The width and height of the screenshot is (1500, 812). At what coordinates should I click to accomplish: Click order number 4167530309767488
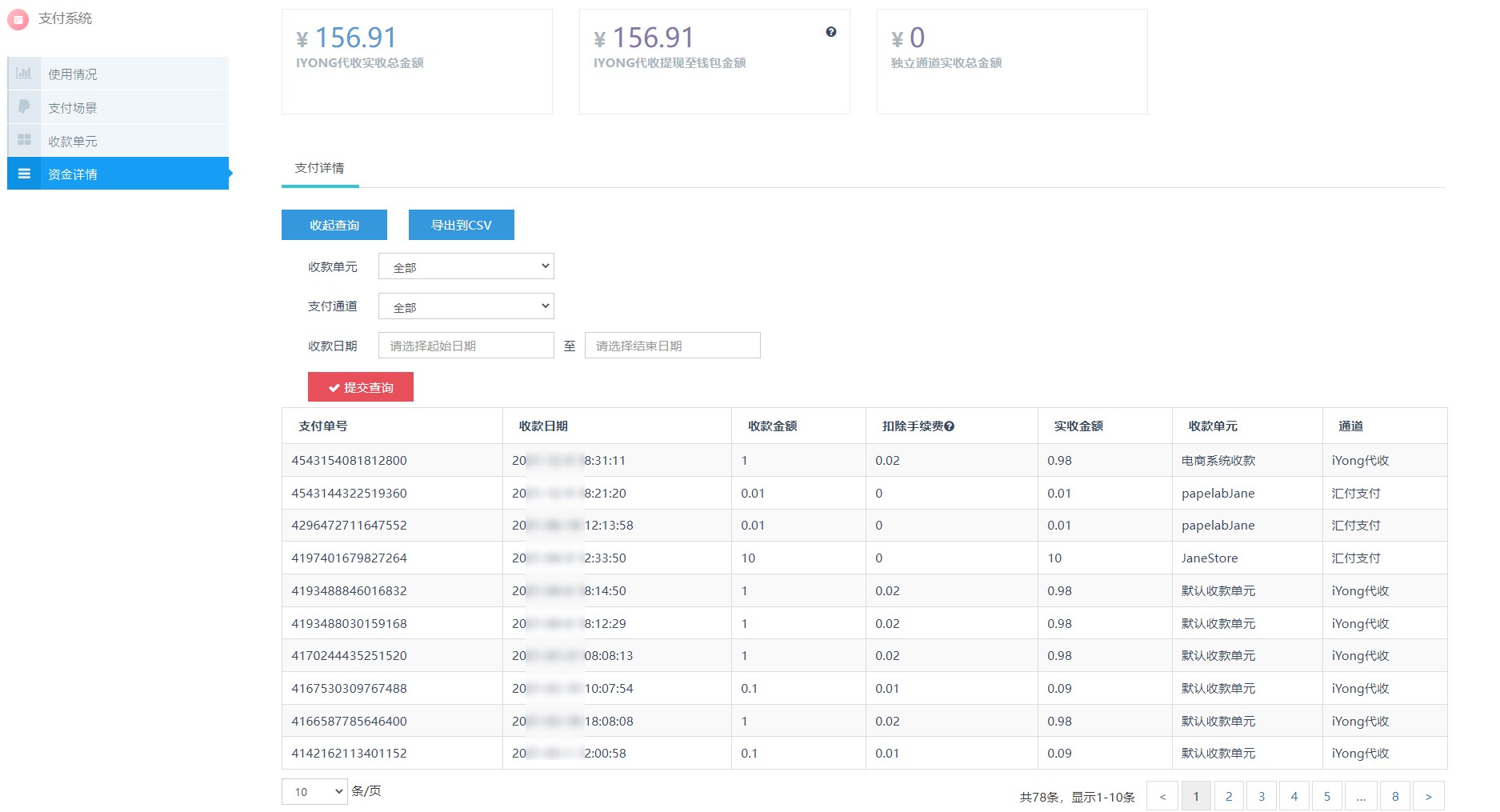349,689
